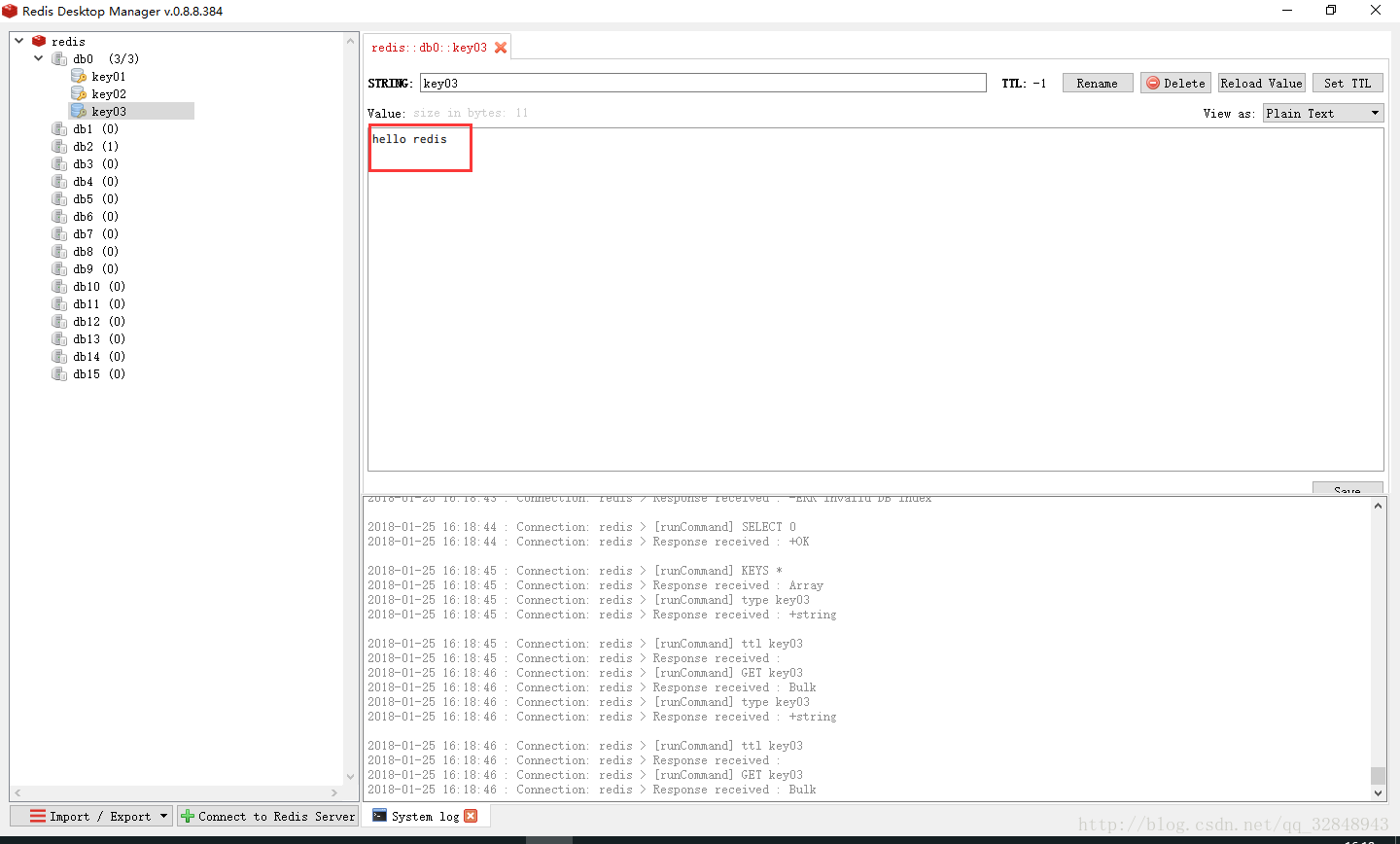The image size is (1400, 844).
Task: Click inside the hello redis value editor
Action: pos(875,299)
